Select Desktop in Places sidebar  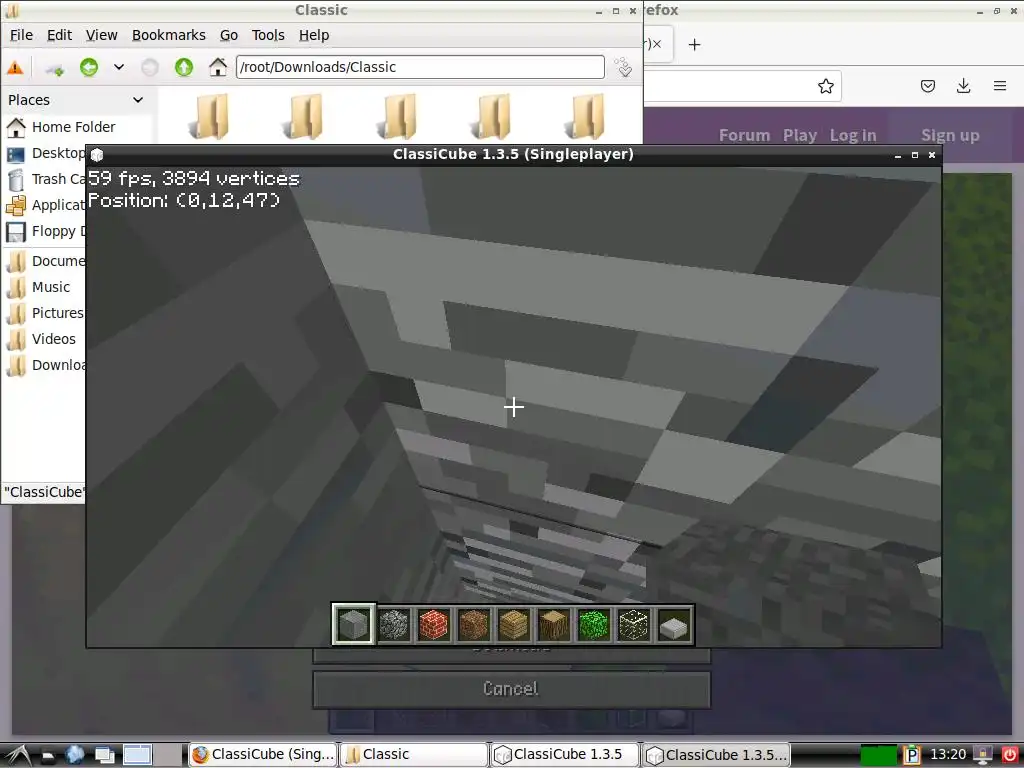pos(45,153)
